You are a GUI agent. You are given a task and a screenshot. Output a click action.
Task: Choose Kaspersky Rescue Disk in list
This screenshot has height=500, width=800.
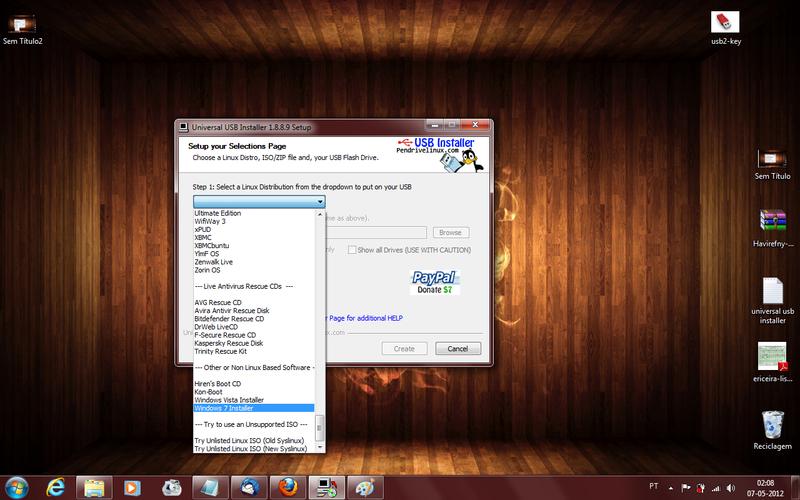(254, 343)
